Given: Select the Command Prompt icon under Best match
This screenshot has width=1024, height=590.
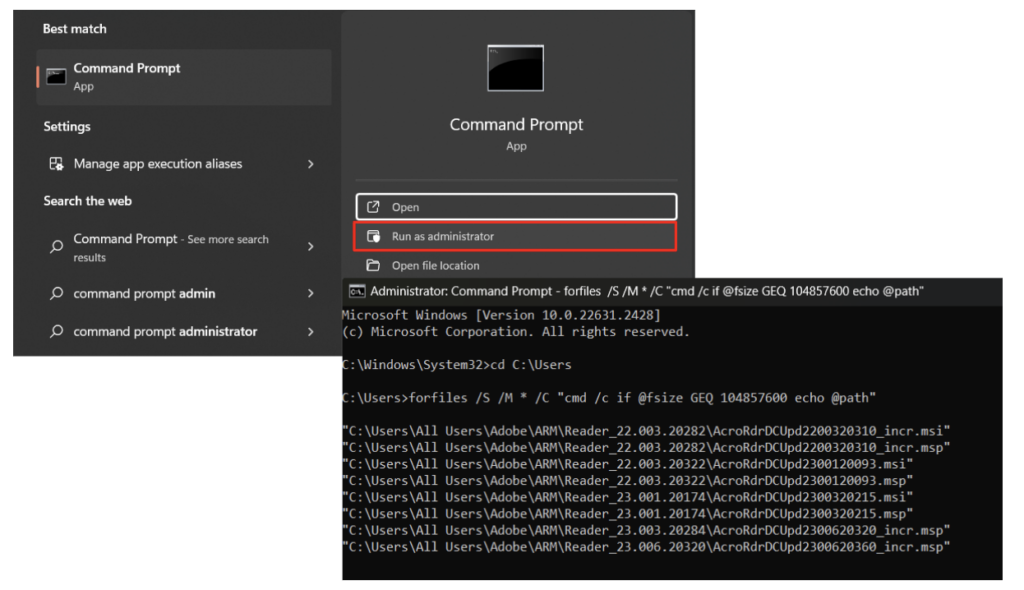Looking at the screenshot, I should point(55,76).
